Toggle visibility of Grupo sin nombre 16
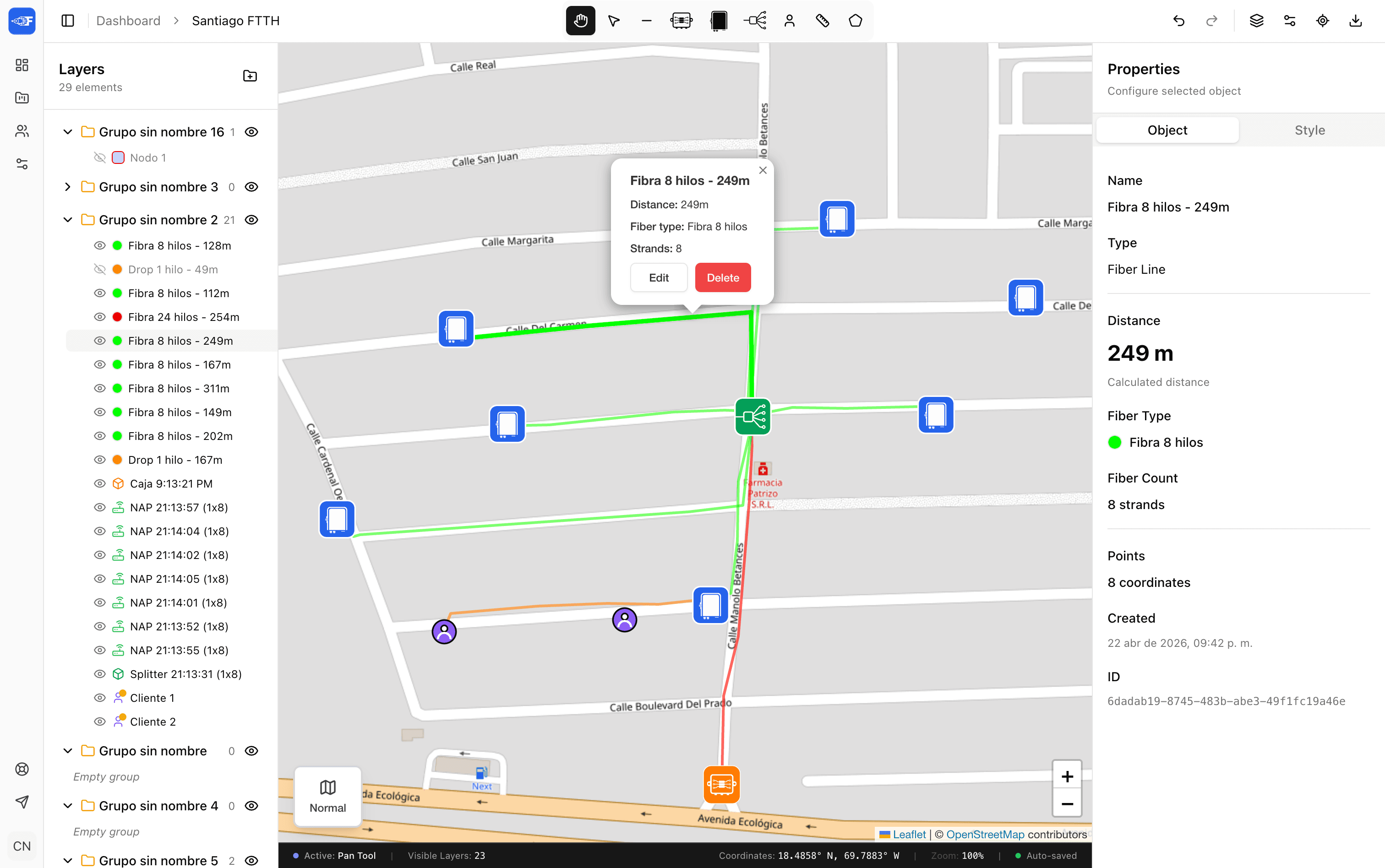1385x868 pixels. 251,132
